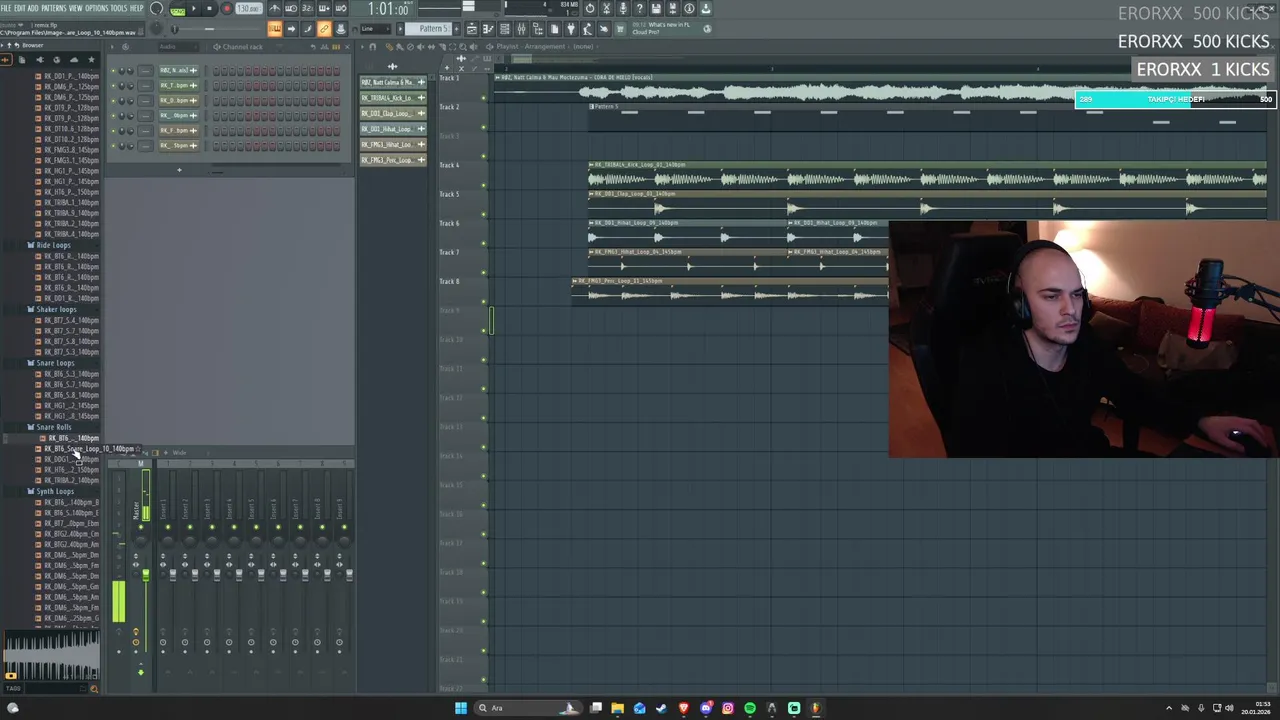The height and width of the screenshot is (720, 1280).
Task: Open the TOOLS menu
Action: pyautogui.click(x=119, y=8)
